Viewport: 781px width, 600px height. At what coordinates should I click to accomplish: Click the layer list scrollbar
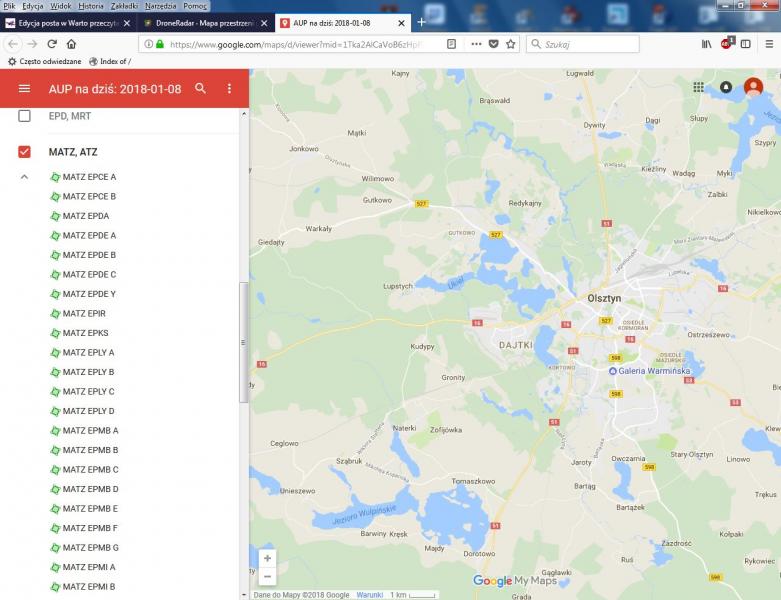[x=242, y=340]
